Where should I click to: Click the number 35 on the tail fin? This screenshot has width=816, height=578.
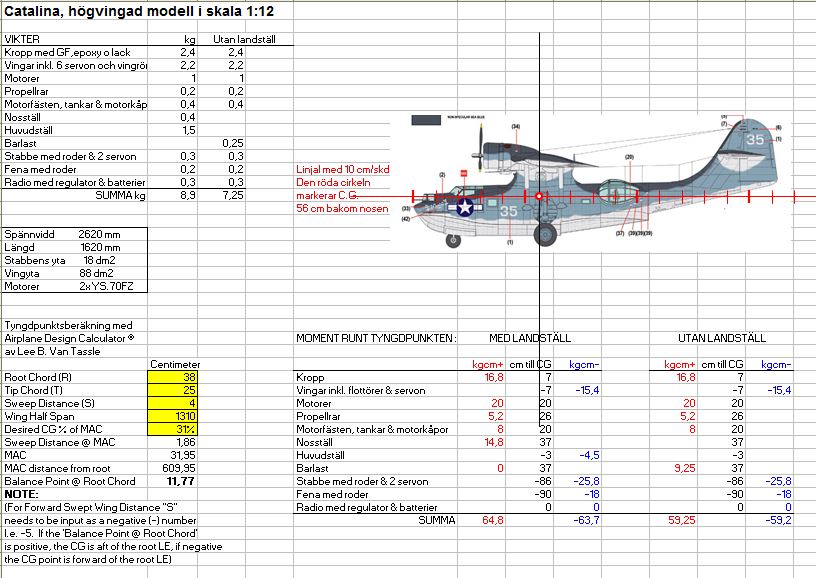pyautogui.click(x=754, y=141)
